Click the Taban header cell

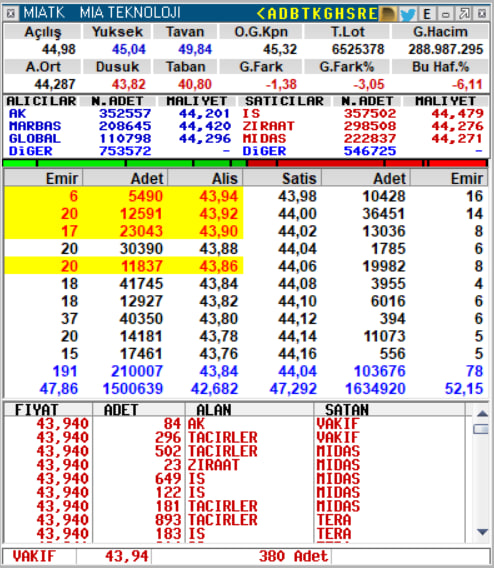(185, 67)
